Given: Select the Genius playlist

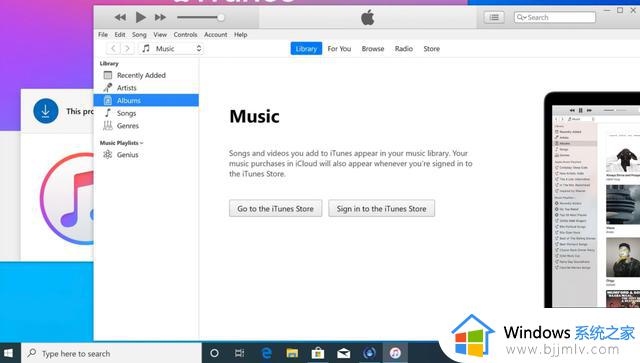Looking at the screenshot, I should (146, 155).
